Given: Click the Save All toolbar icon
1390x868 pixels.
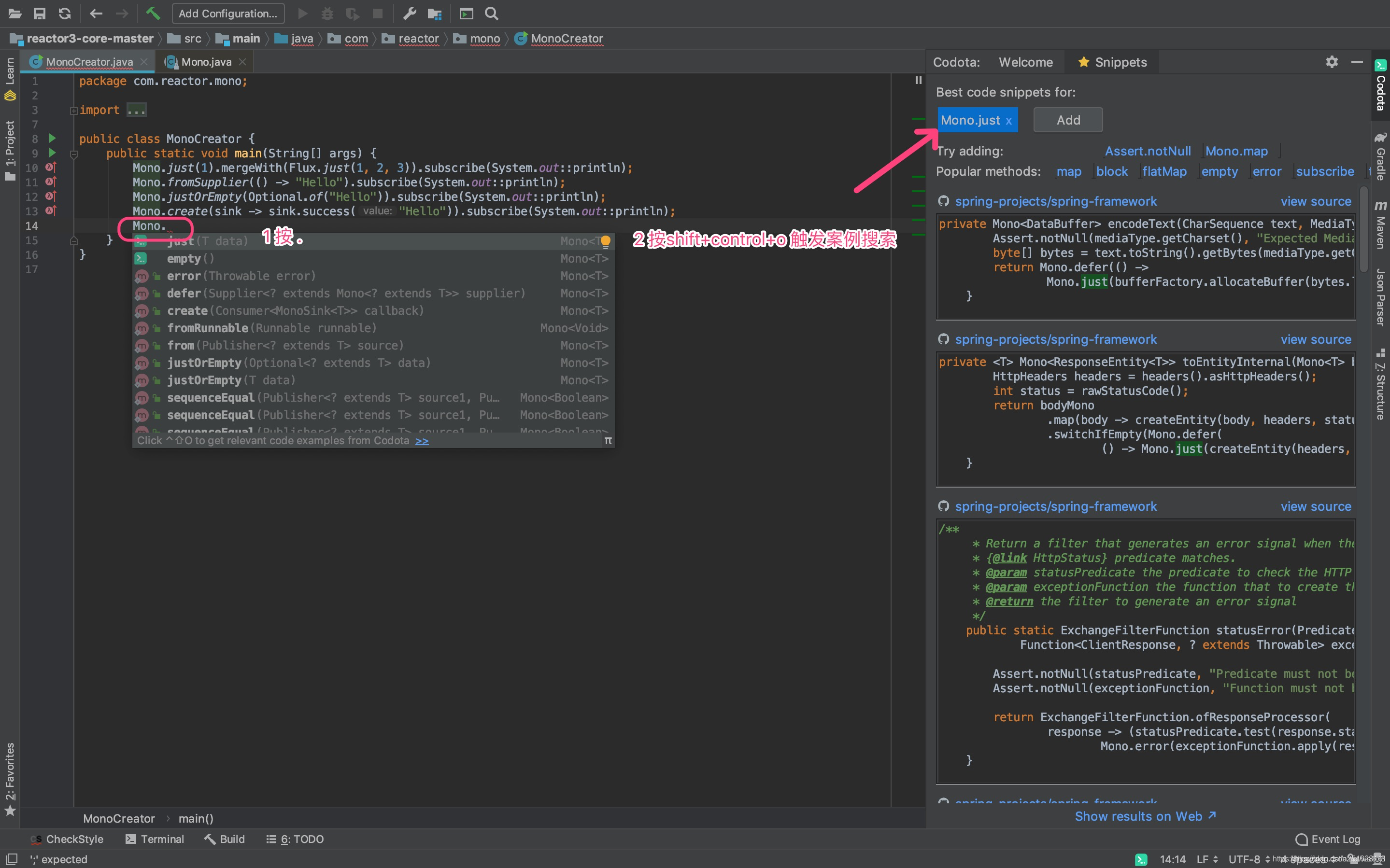Looking at the screenshot, I should pyautogui.click(x=39, y=13).
